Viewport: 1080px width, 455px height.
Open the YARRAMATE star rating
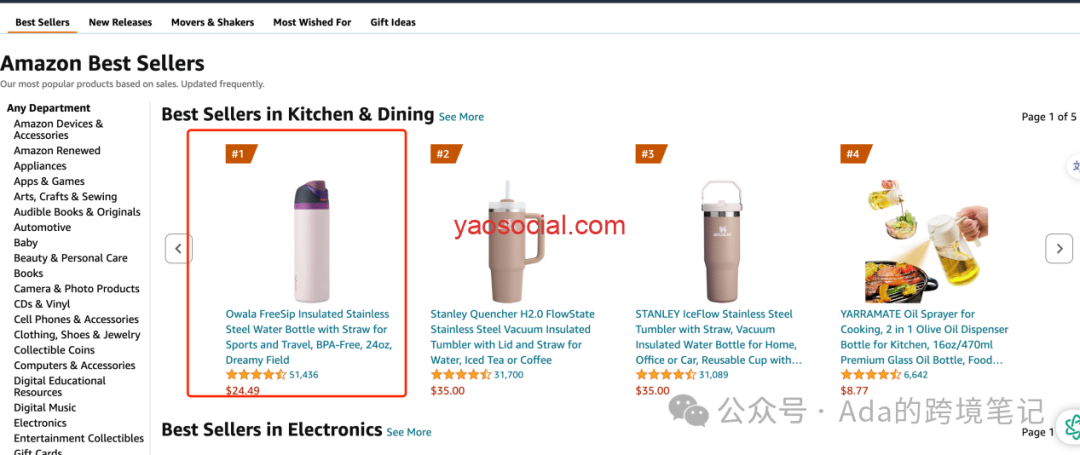point(871,375)
